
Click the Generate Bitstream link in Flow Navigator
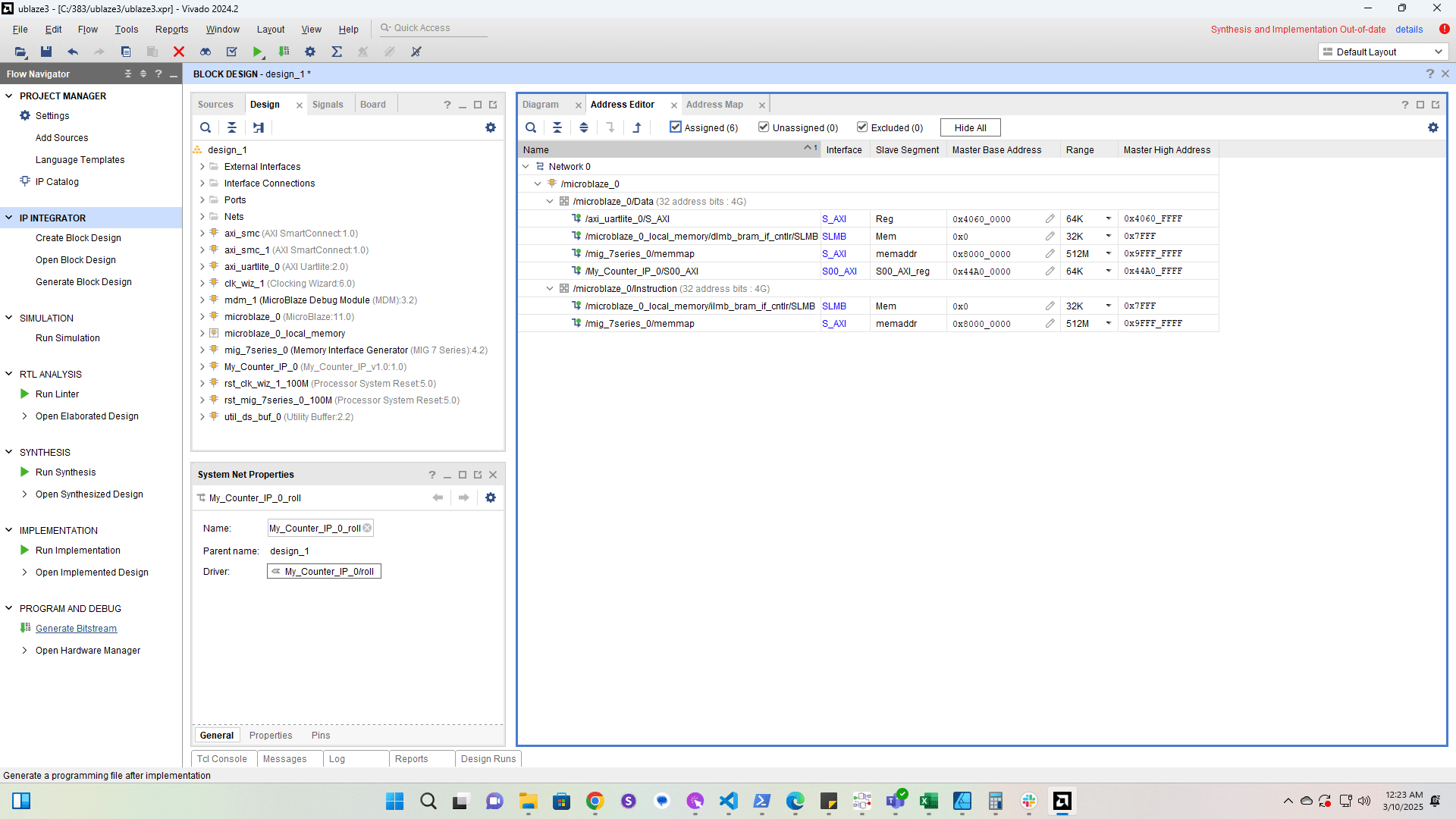coord(76,629)
